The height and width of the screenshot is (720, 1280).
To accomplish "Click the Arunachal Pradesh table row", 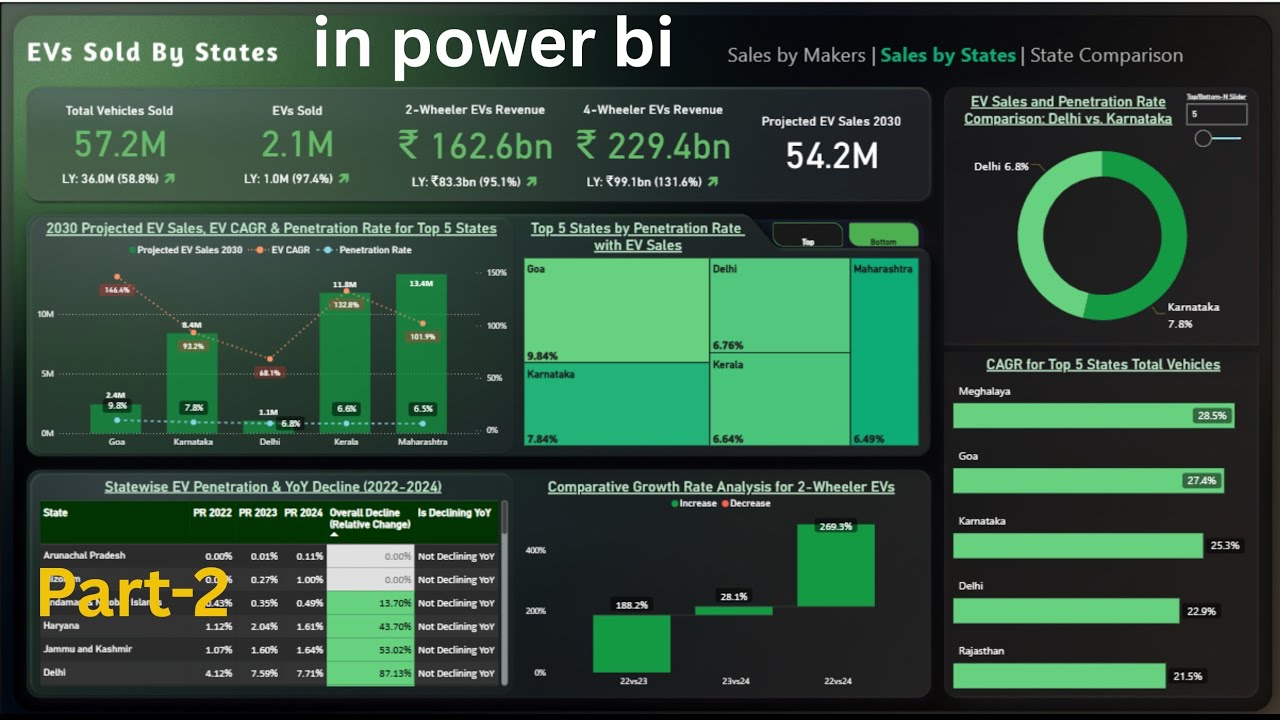I will click(x=269, y=556).
